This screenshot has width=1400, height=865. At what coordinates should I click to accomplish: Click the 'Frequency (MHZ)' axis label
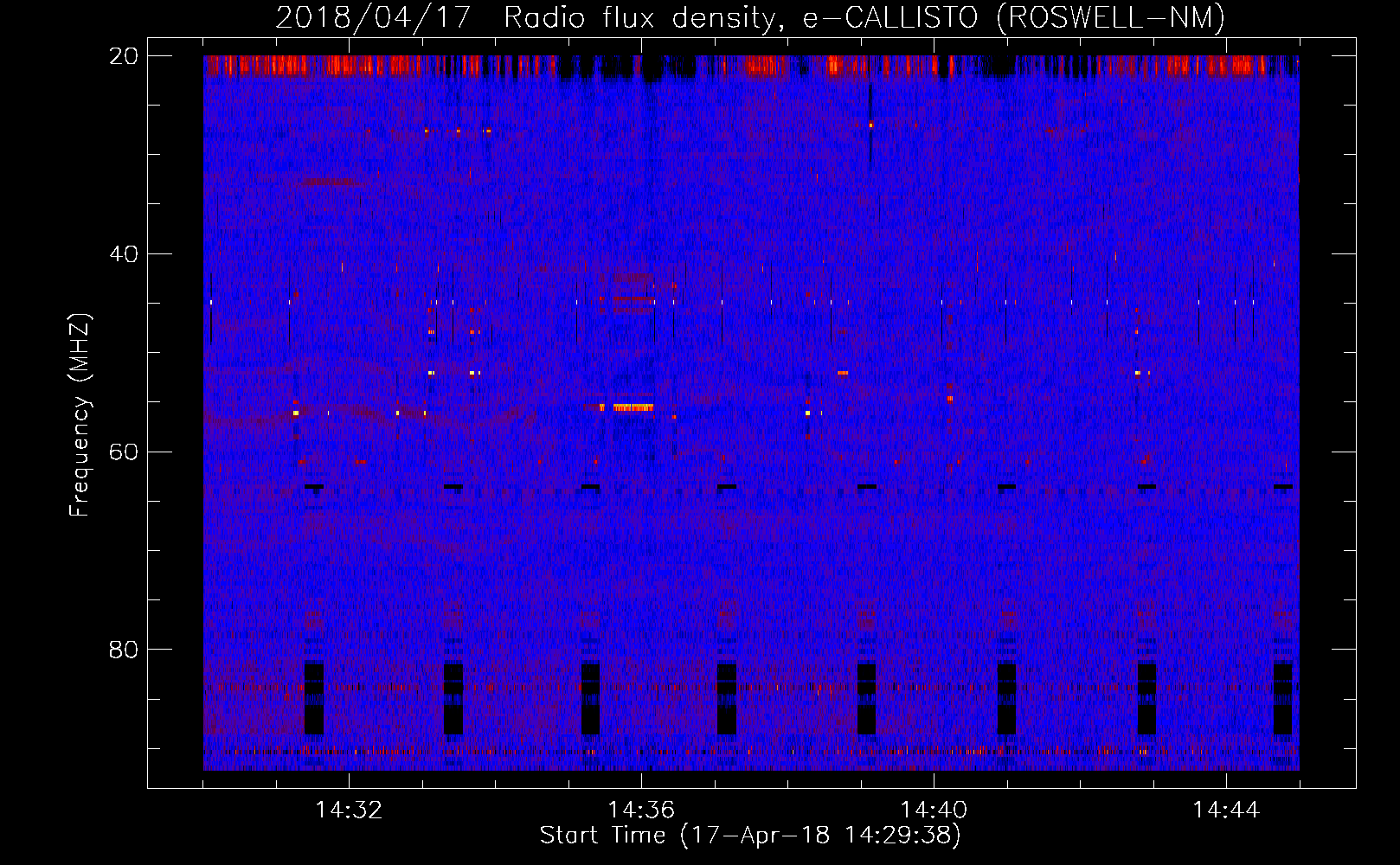click(79, 415)
